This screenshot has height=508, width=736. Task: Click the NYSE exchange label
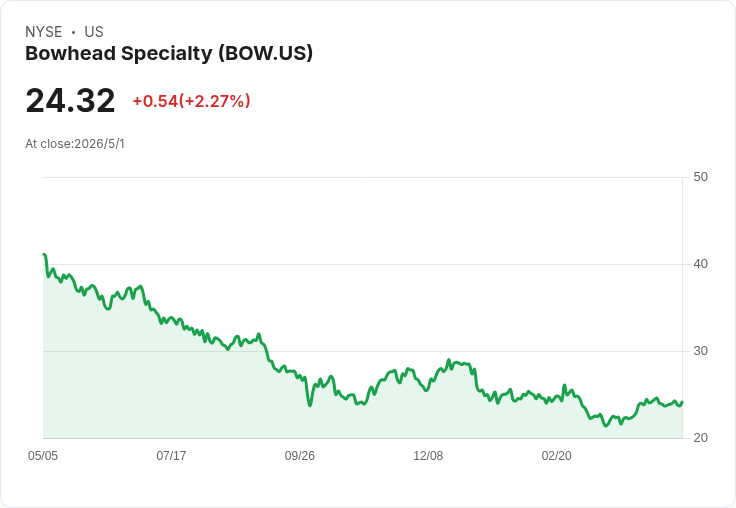click(x=44, y=32)
